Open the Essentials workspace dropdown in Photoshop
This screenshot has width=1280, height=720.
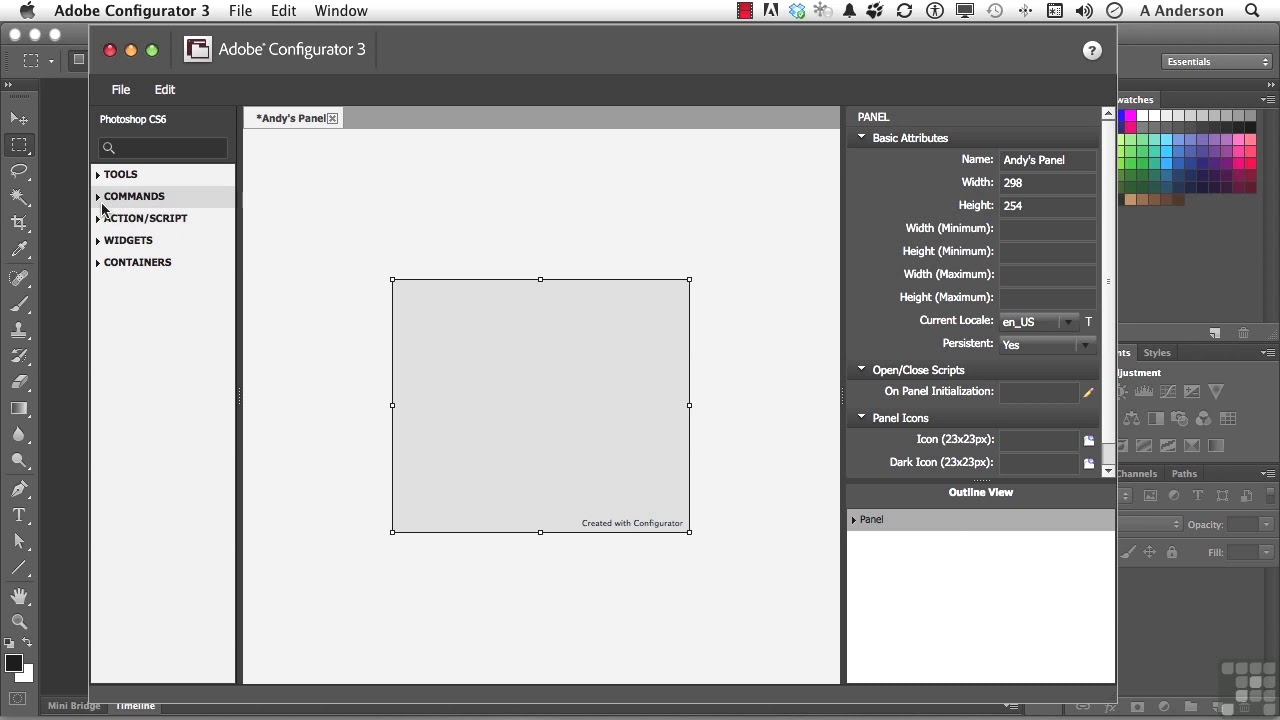[x=1217, y=62]
